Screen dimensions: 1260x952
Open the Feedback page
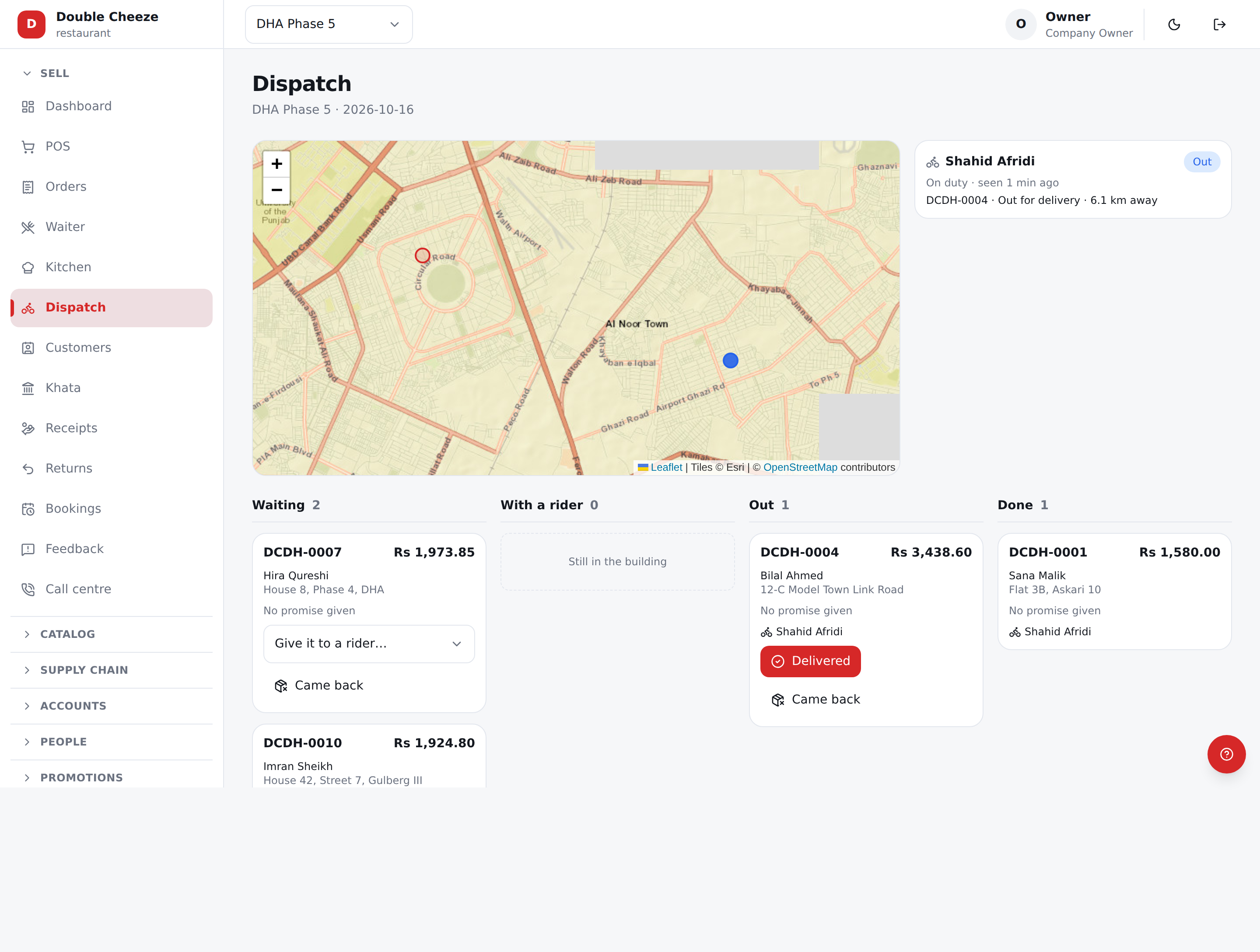[x=111, y=549]
